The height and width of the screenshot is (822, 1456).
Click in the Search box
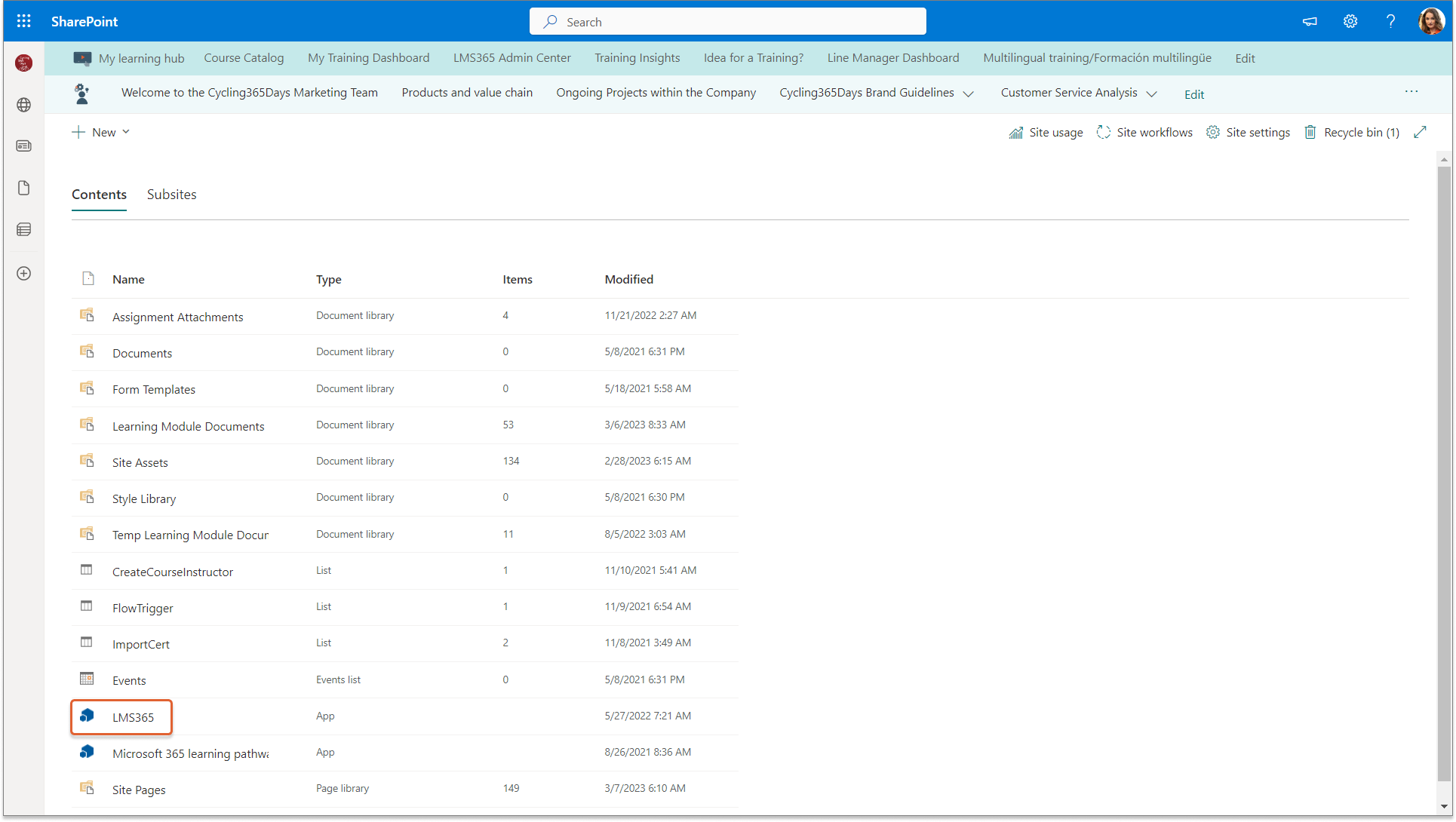point(727,22)
